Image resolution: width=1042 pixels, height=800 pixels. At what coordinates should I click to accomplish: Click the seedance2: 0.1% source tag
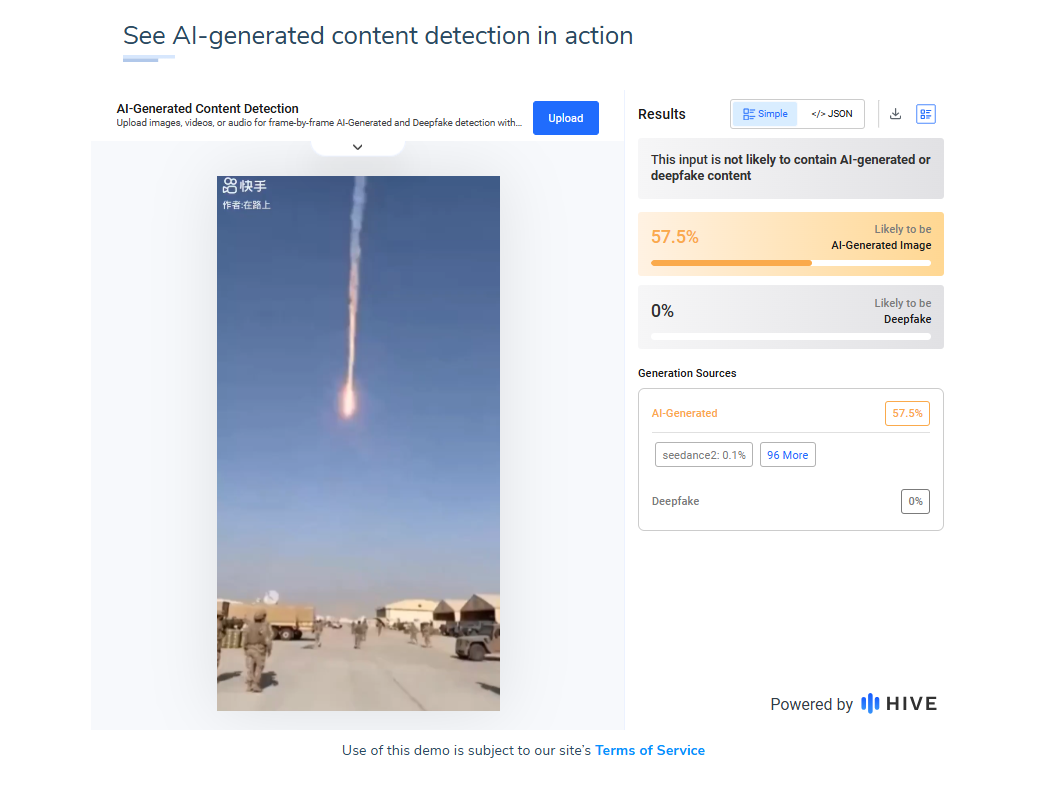704,455
